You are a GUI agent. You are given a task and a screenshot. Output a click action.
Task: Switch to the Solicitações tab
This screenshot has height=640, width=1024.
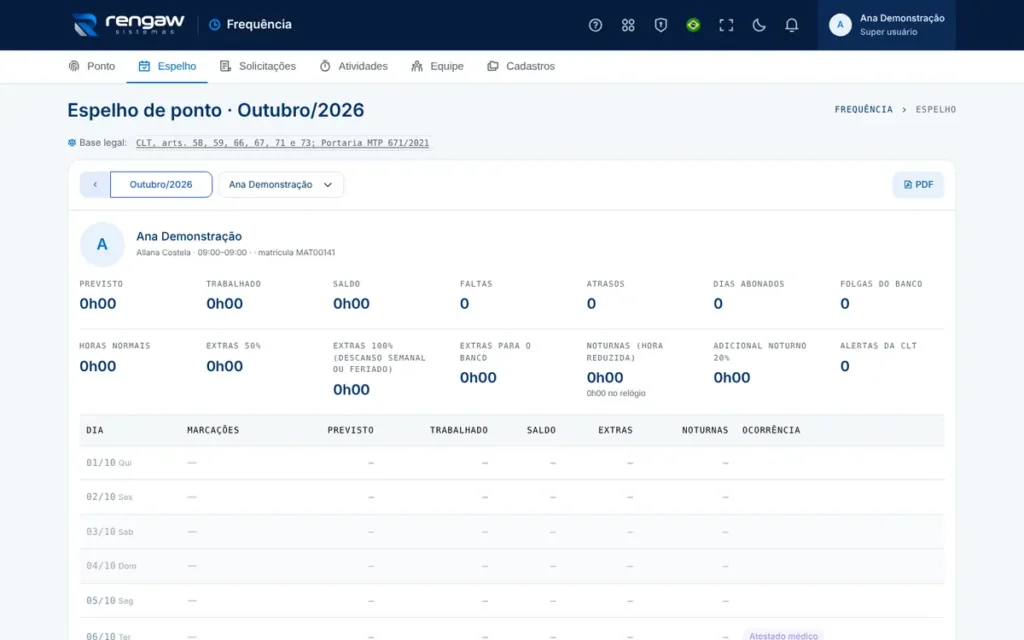[258, 66]
